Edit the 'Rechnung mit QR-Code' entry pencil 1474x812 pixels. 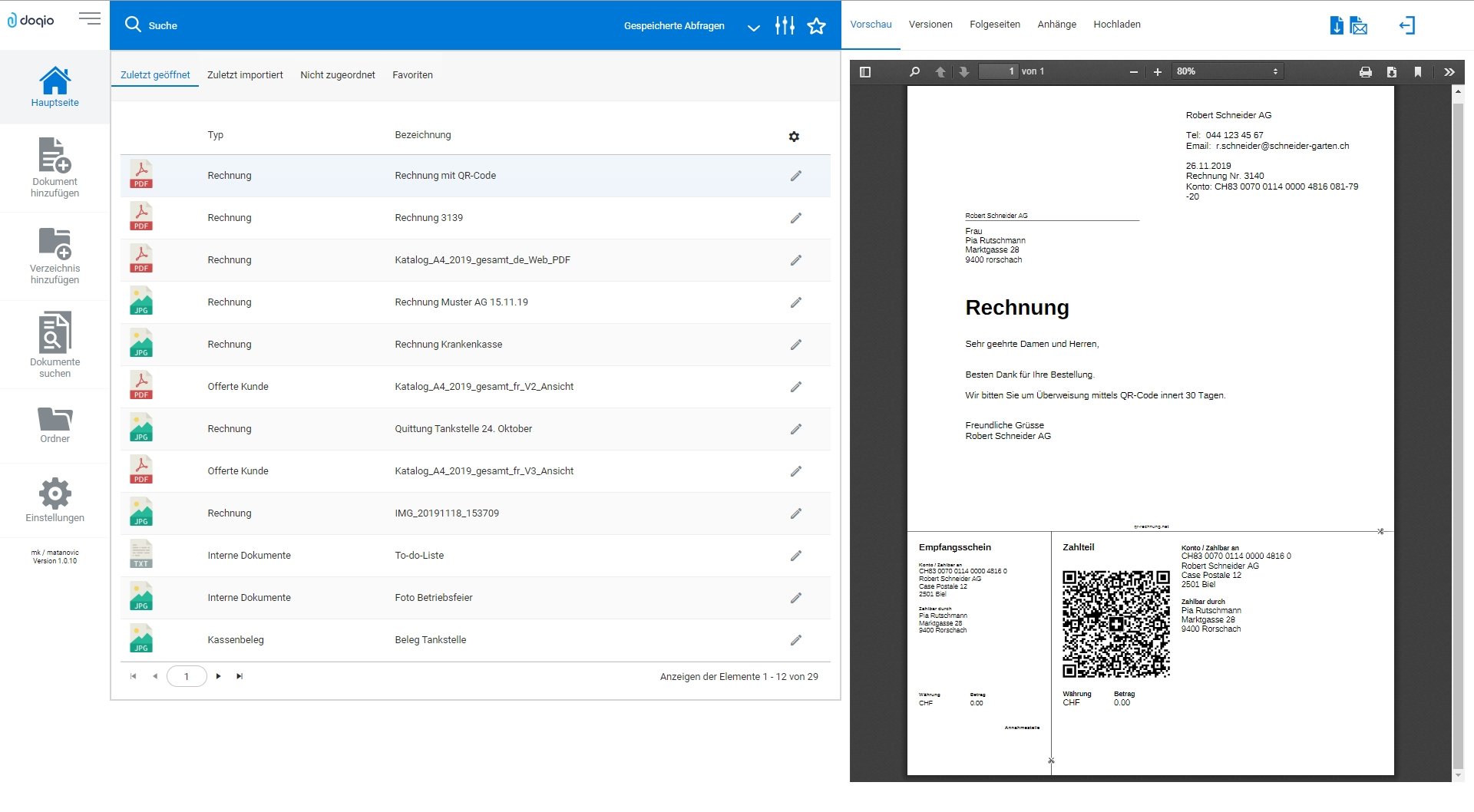point(796,176)
